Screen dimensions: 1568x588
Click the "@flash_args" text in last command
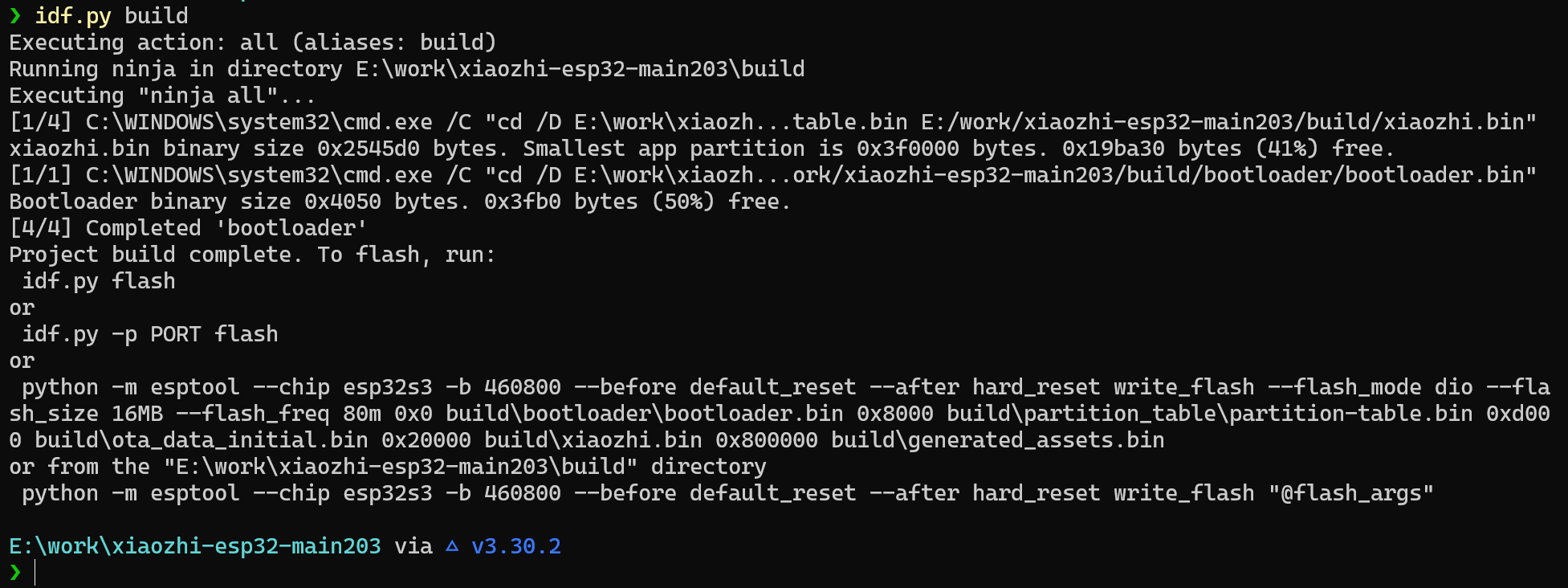(x=1350, y=493)
